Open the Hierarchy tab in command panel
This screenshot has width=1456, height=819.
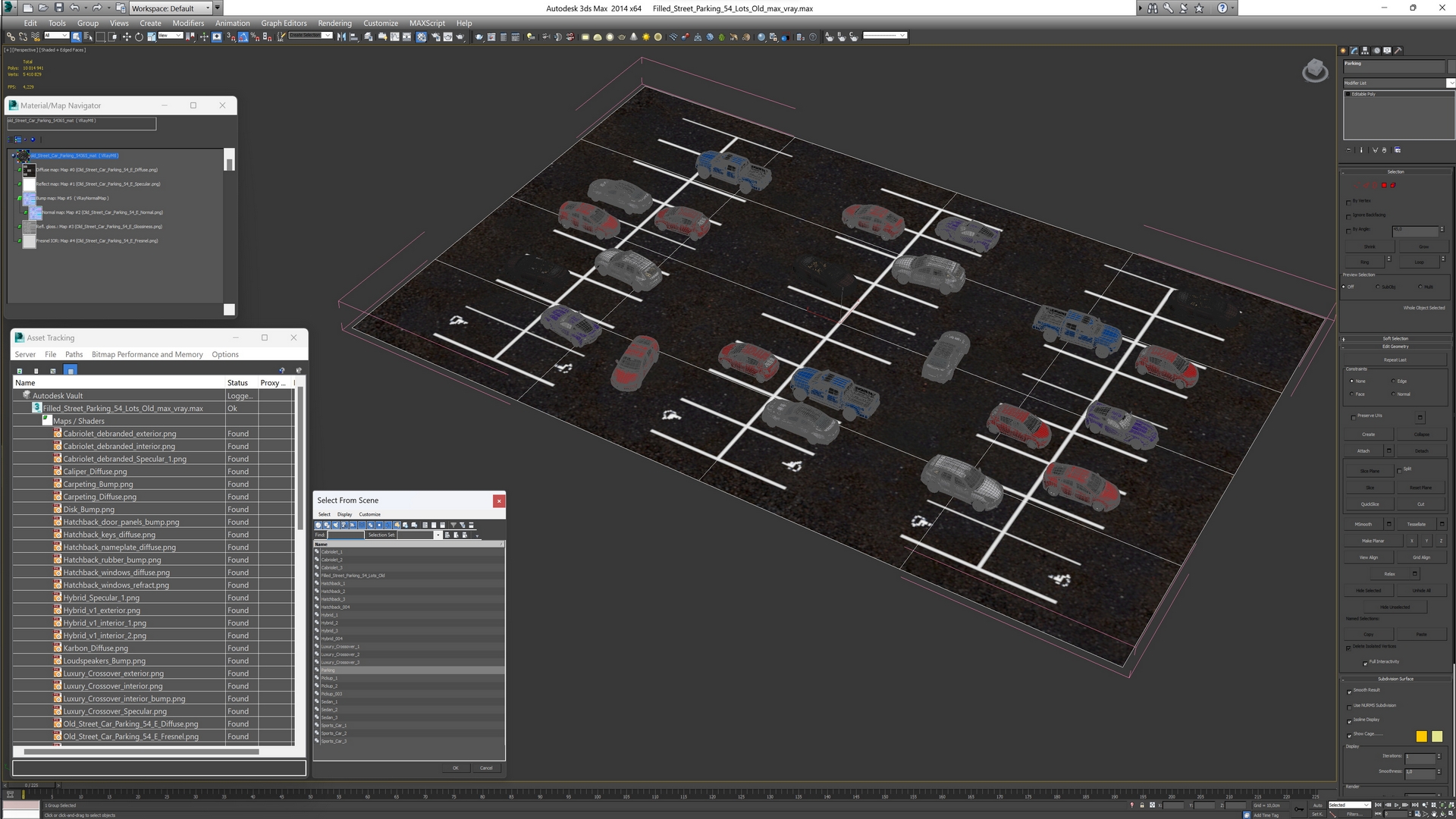tap(1365, 51)
